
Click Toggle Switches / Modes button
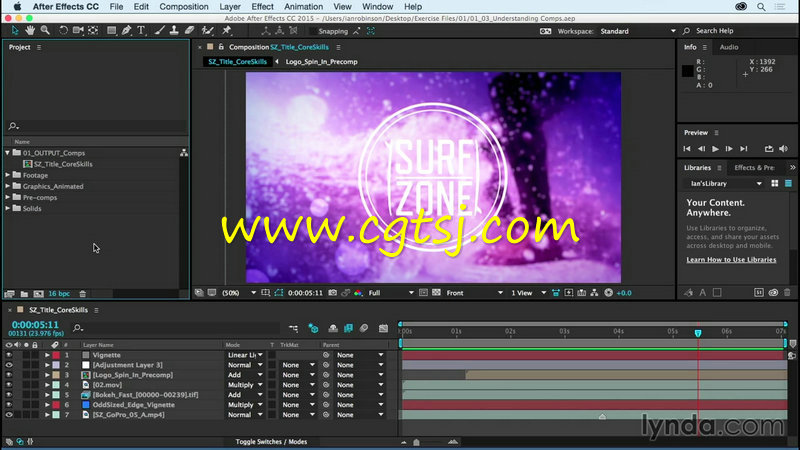click(271, 442)
